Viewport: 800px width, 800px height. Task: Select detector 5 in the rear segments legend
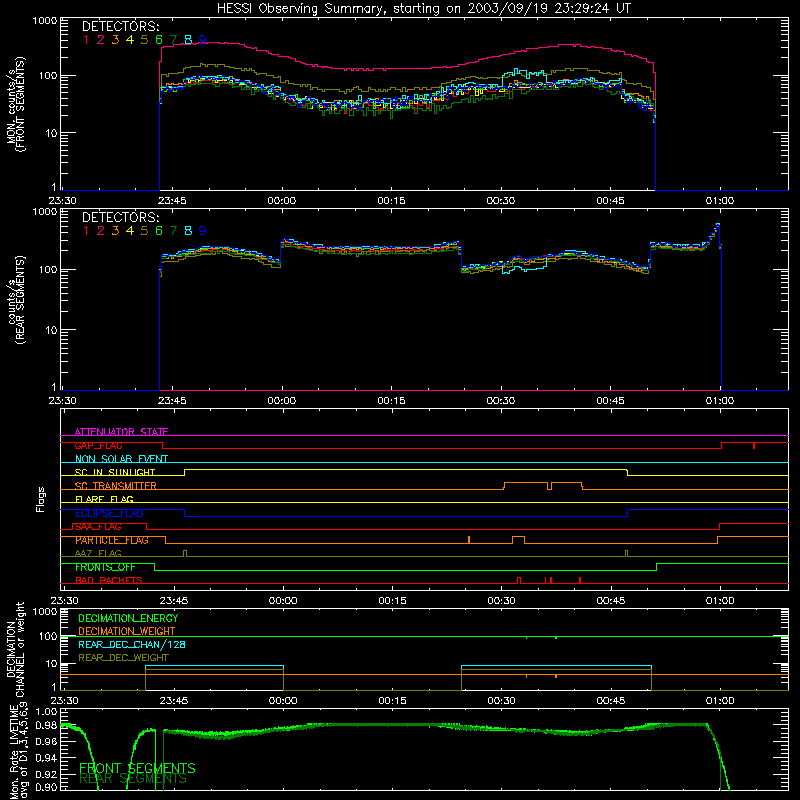coord(144,231)
